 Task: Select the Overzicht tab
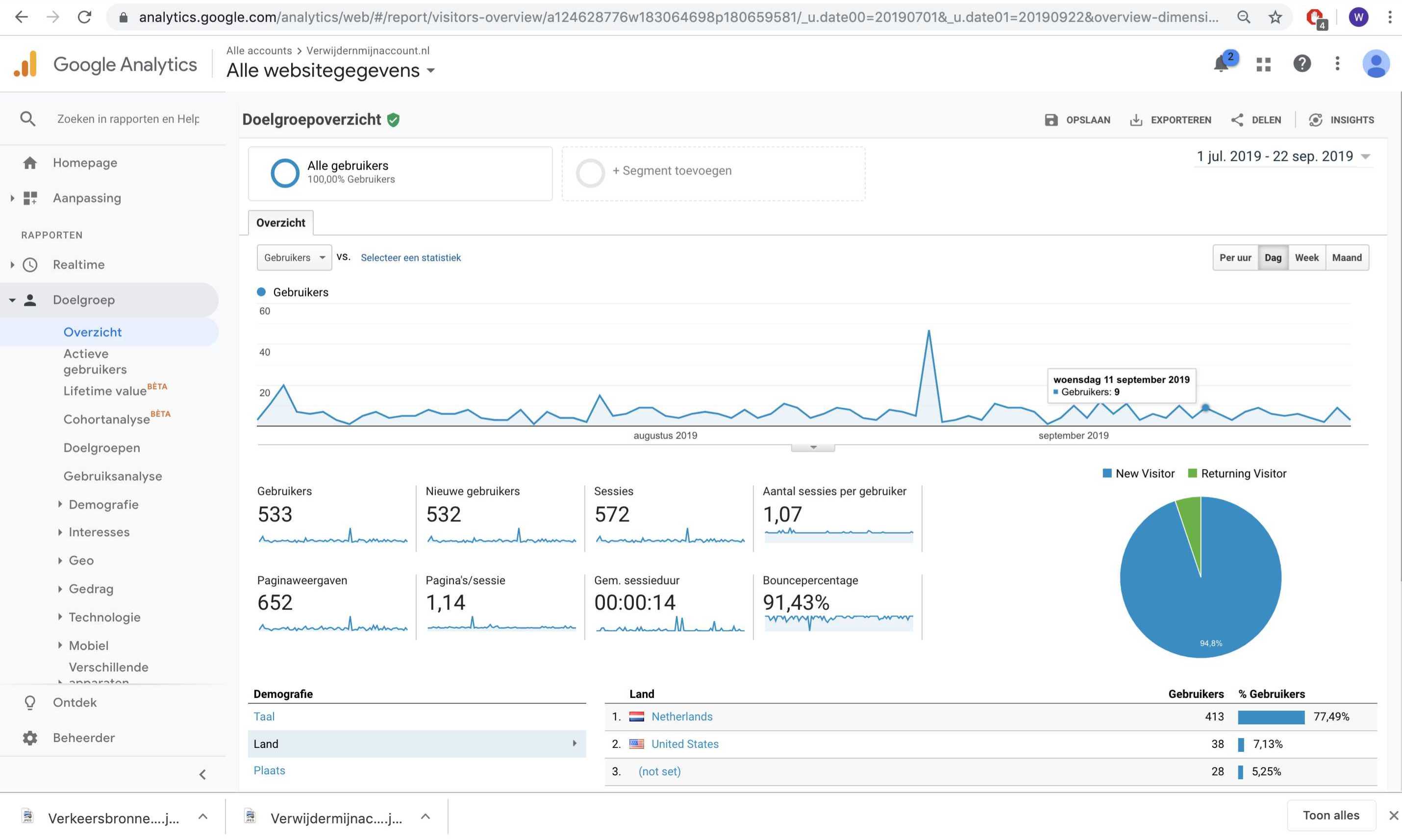pos(281,223)
